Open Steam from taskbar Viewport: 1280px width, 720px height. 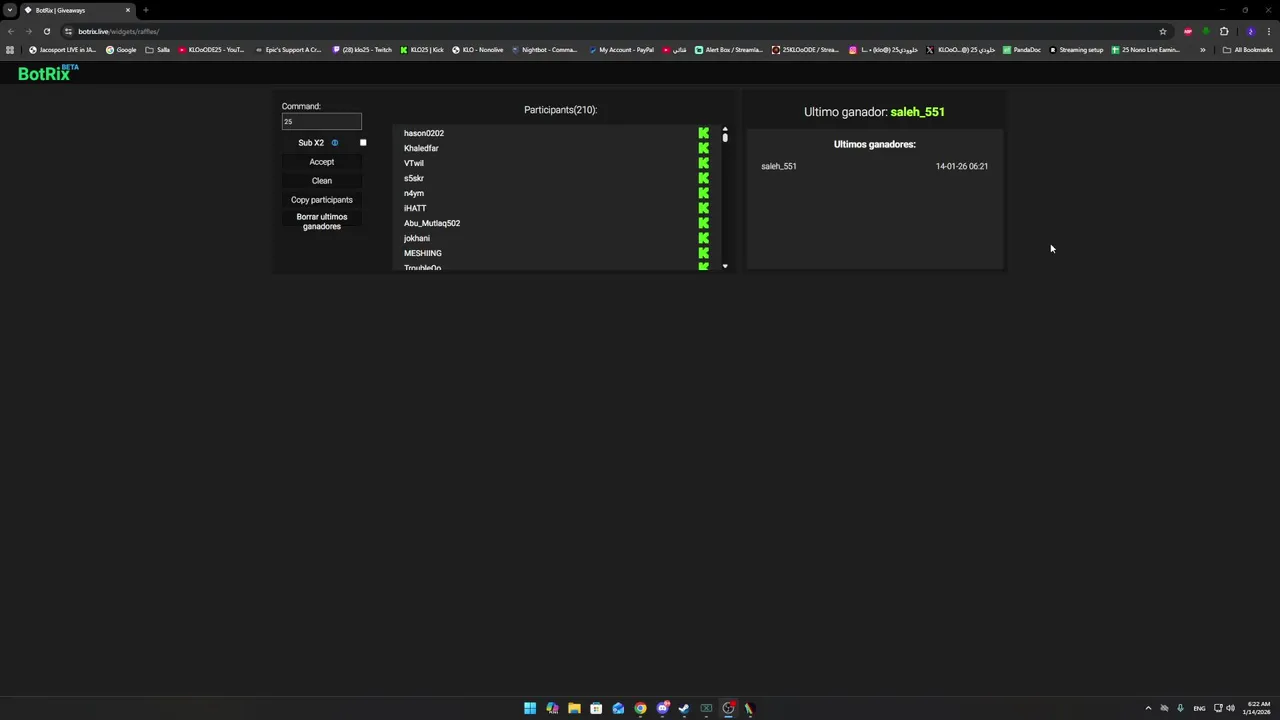(x=684, y=708)
